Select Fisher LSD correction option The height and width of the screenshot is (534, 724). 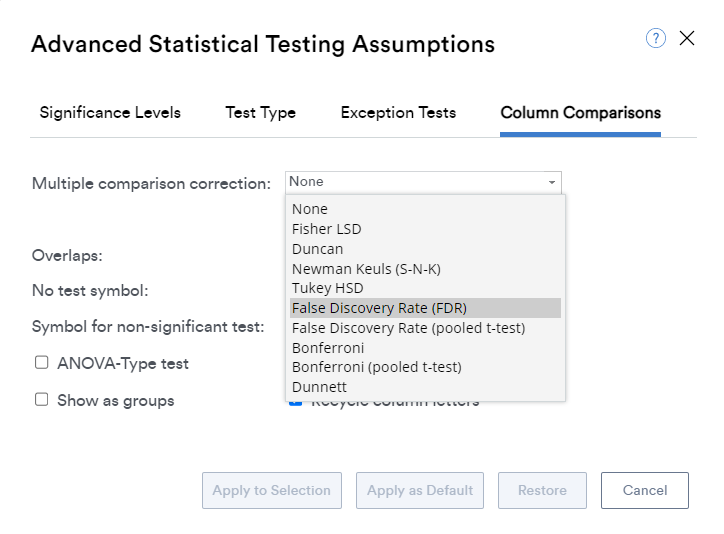(327, 229)
